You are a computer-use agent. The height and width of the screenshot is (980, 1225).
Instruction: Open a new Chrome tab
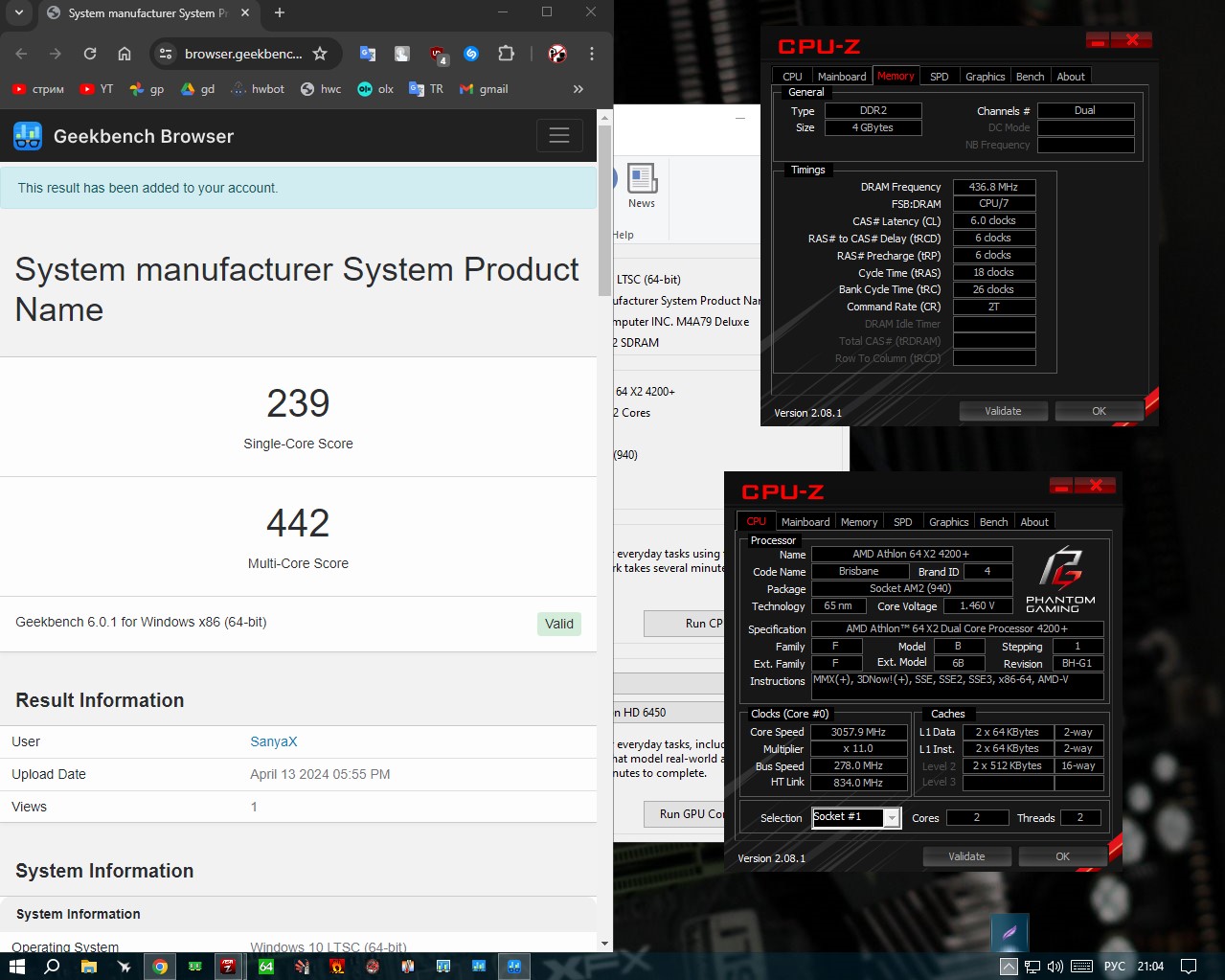click(280, 13)
